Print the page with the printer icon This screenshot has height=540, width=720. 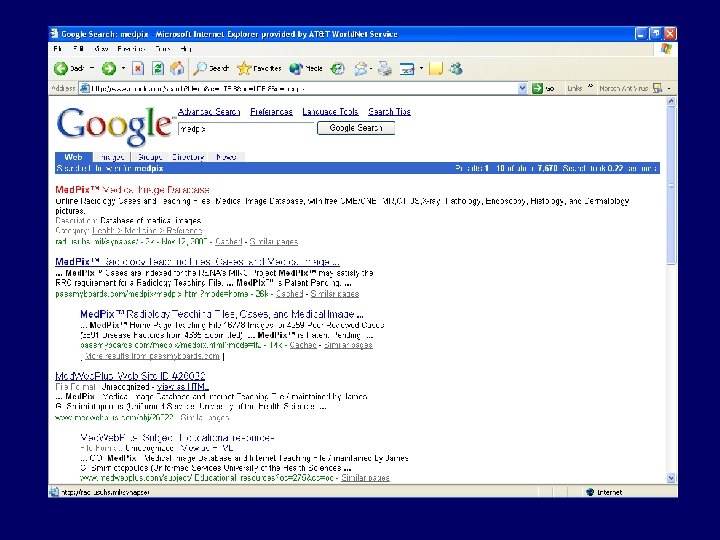pyautogui.click(x=385, y=68)
